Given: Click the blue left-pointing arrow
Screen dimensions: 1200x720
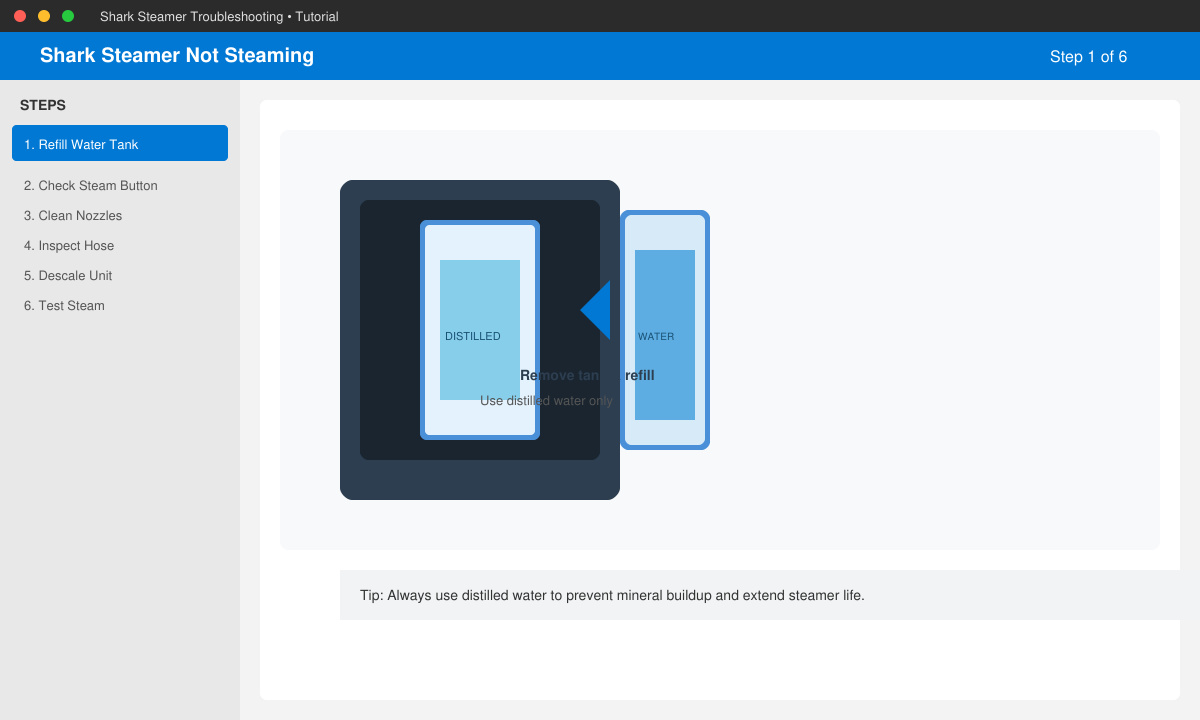Looking at the screenshot, I should tap(596, 310).
